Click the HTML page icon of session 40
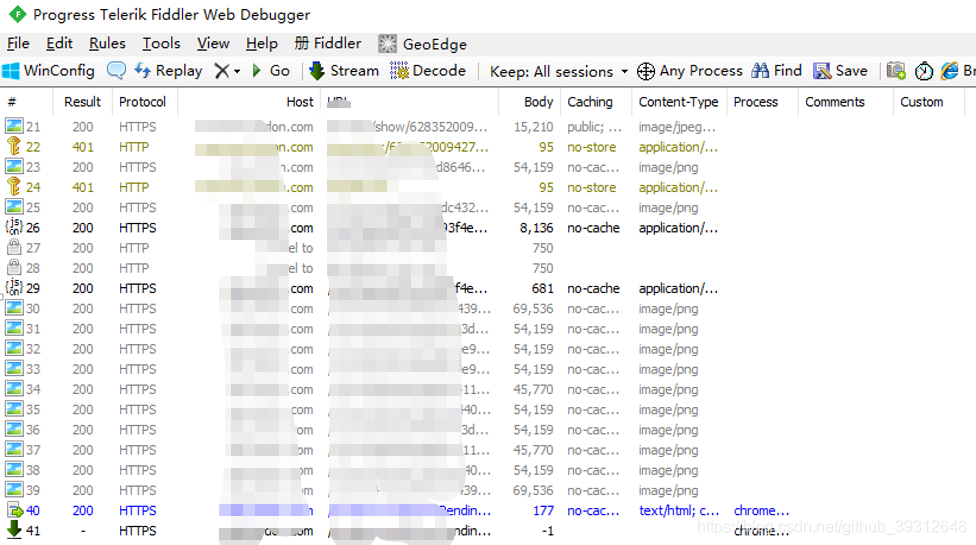 [14, 510]
